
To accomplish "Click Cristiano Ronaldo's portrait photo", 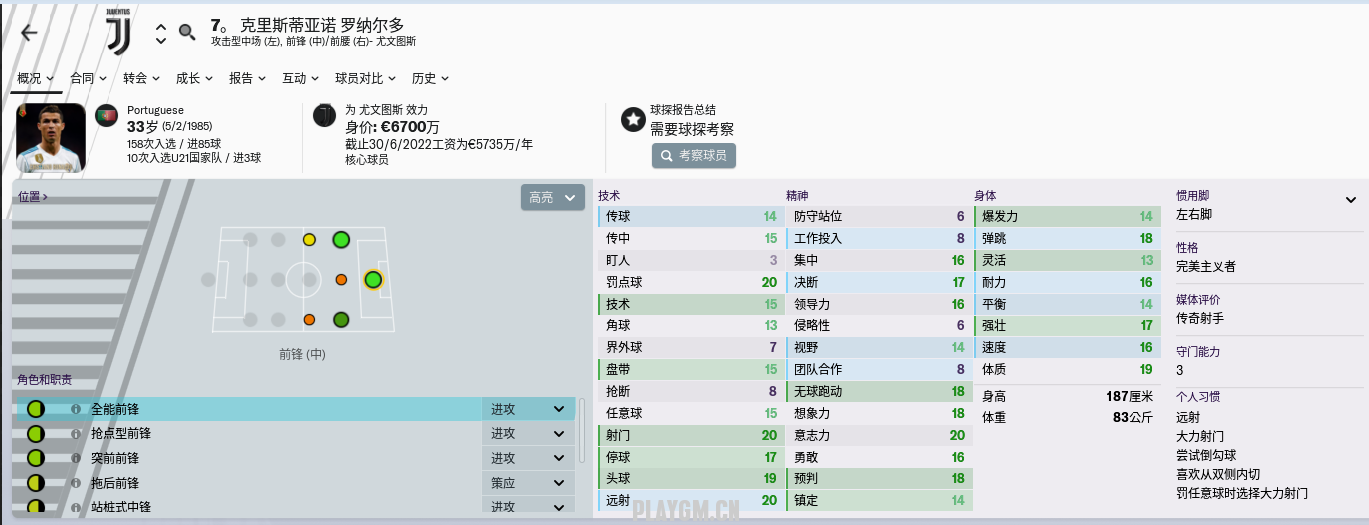I will [x=51, y=138].
